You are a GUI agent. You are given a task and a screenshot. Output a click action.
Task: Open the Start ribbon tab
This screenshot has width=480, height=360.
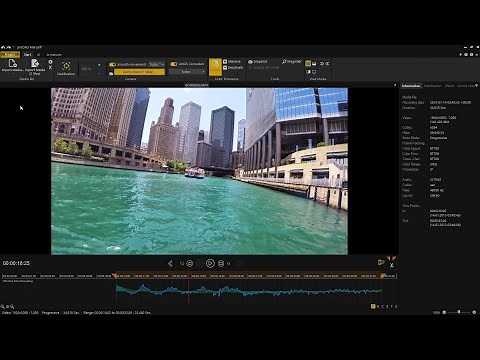tap(27, 55)
